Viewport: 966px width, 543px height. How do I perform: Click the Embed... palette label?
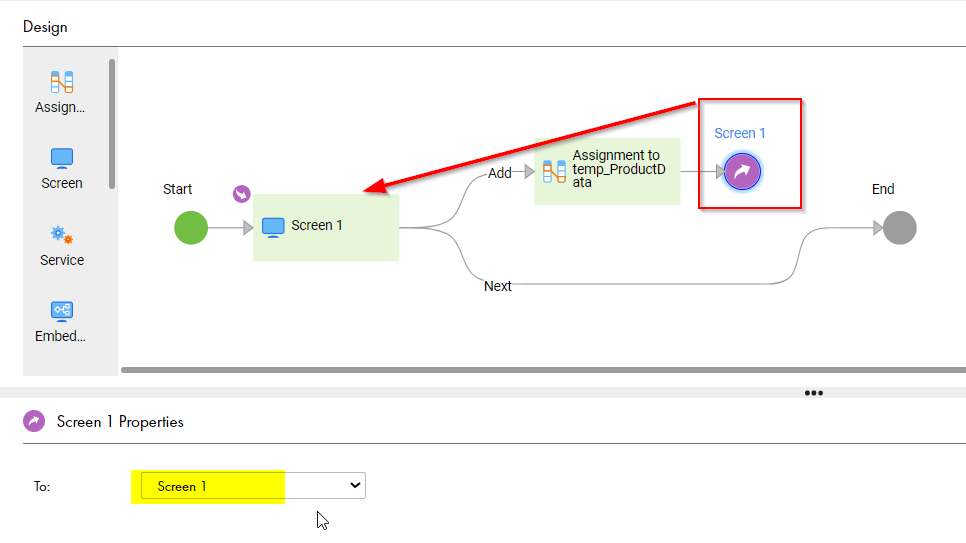point(60,336)
